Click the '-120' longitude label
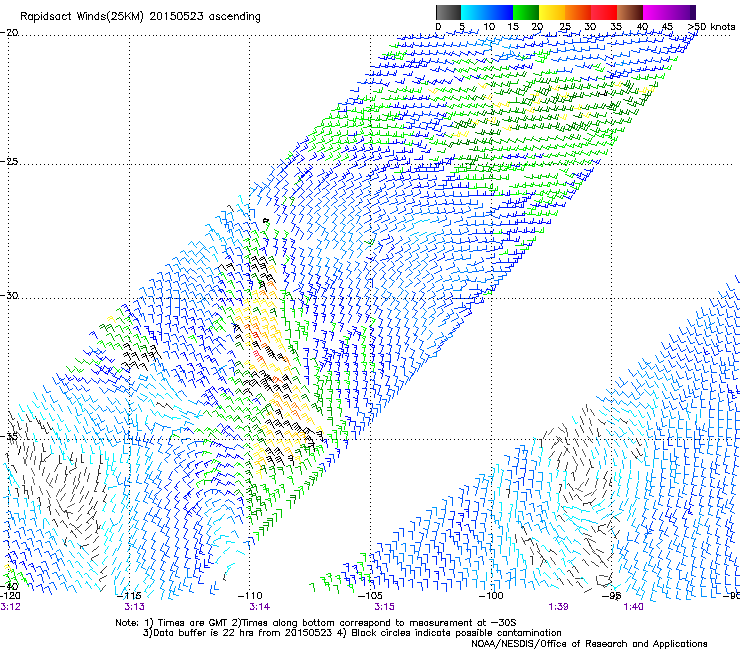Screen dimensions: 740x650 tap(10, 596)
